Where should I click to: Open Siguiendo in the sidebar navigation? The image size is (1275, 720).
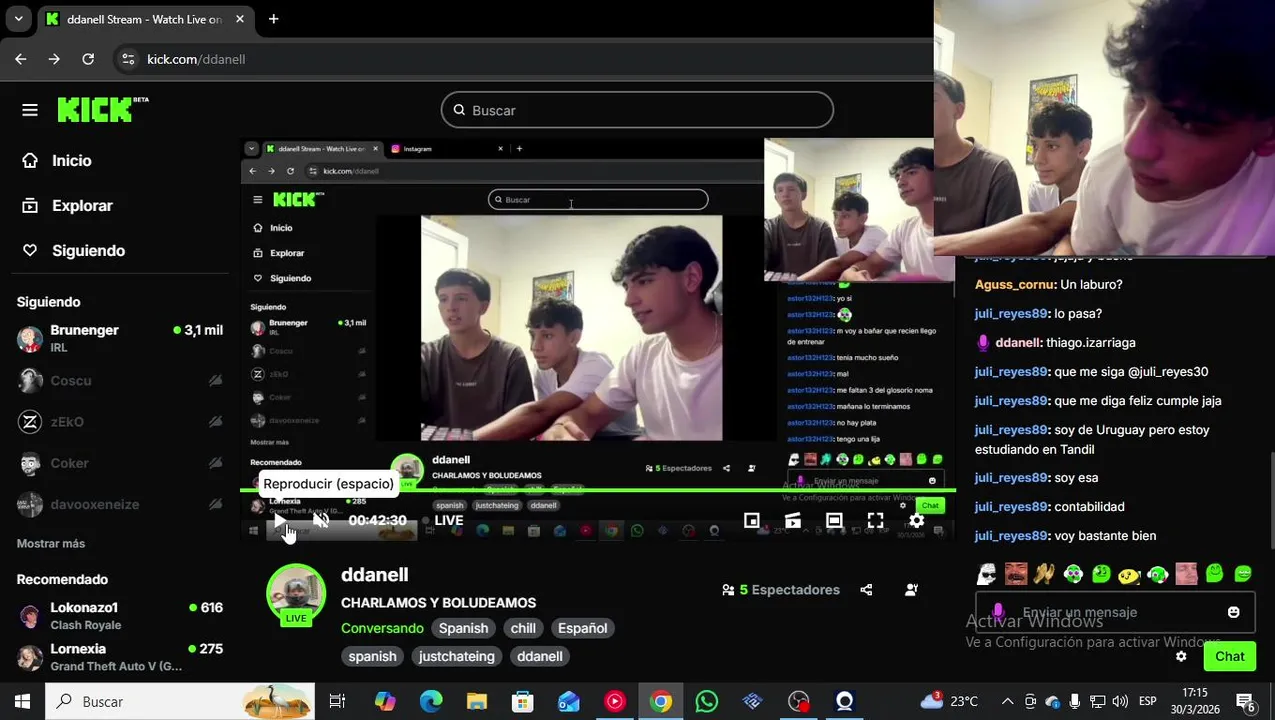coord(74,250)
